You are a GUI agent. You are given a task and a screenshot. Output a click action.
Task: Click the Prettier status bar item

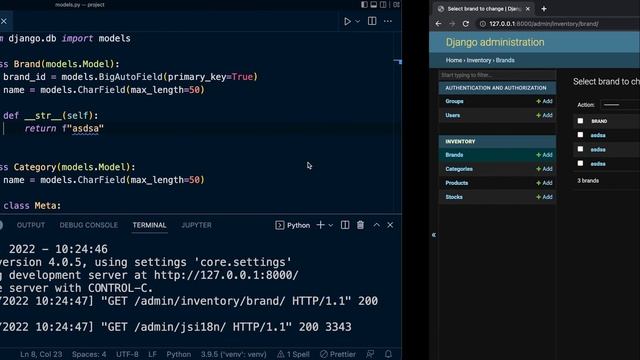pyautogui.click(x=338, y=354)
